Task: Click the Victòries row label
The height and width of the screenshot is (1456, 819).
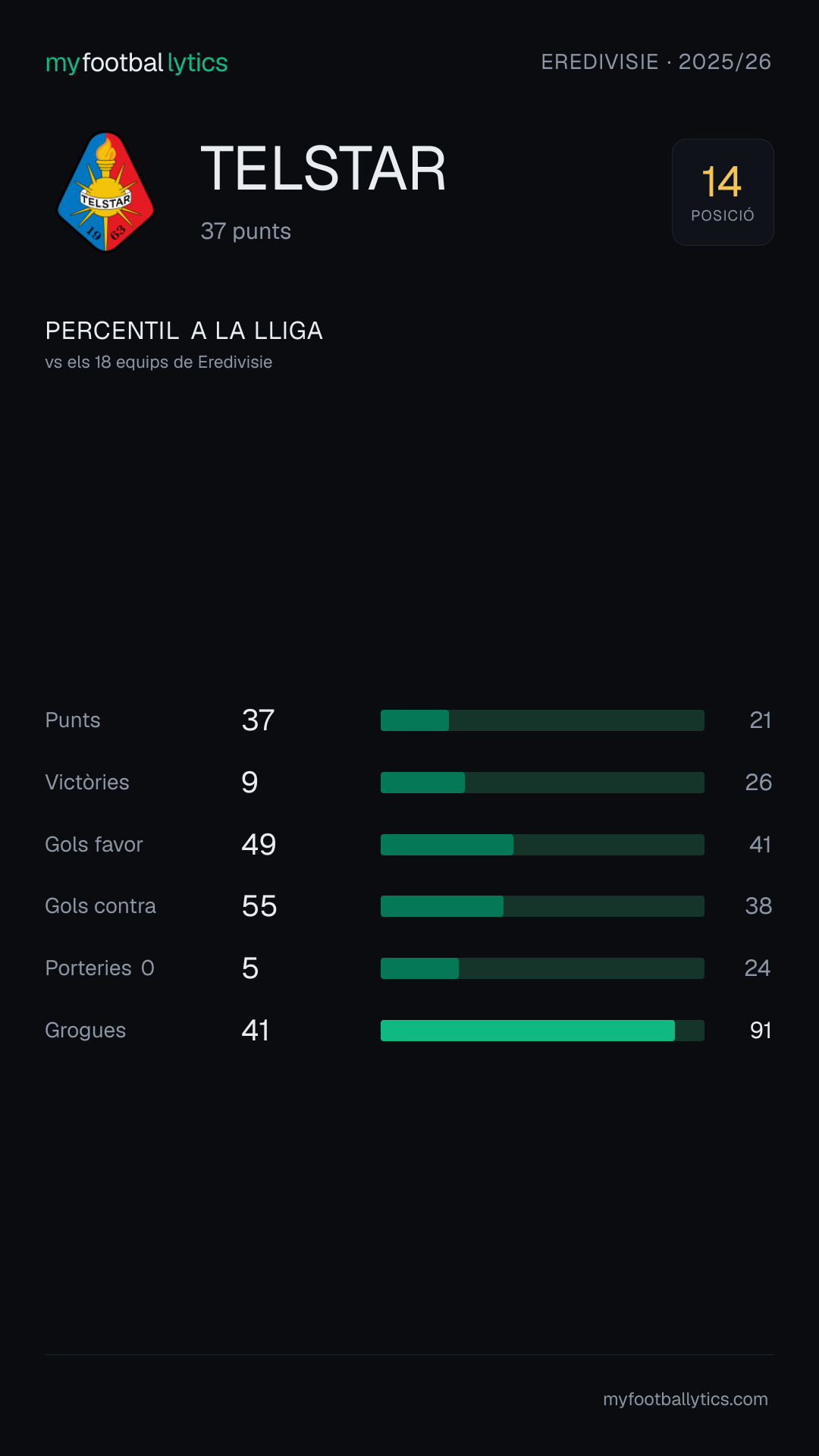Action: pyautogui.click(x=87, y=782)
